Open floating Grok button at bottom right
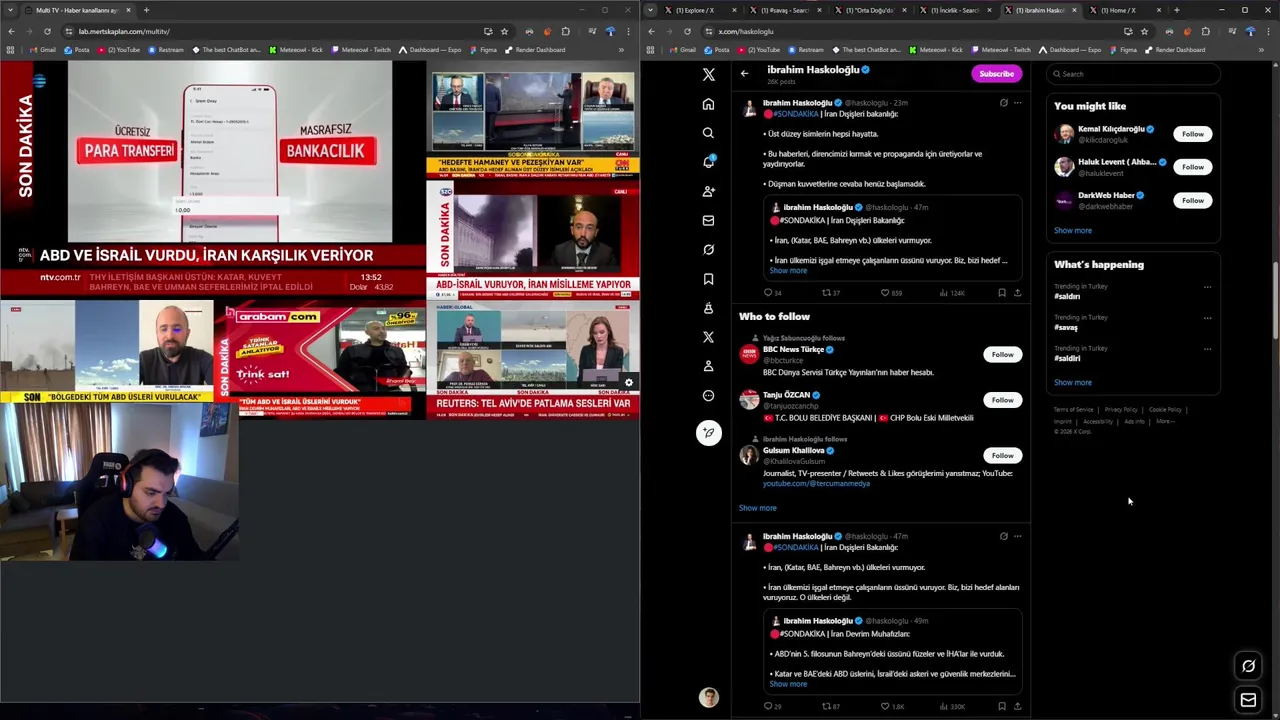Image resolution: width=1280 pixels, height=720 pixels. click(1248, 666)
